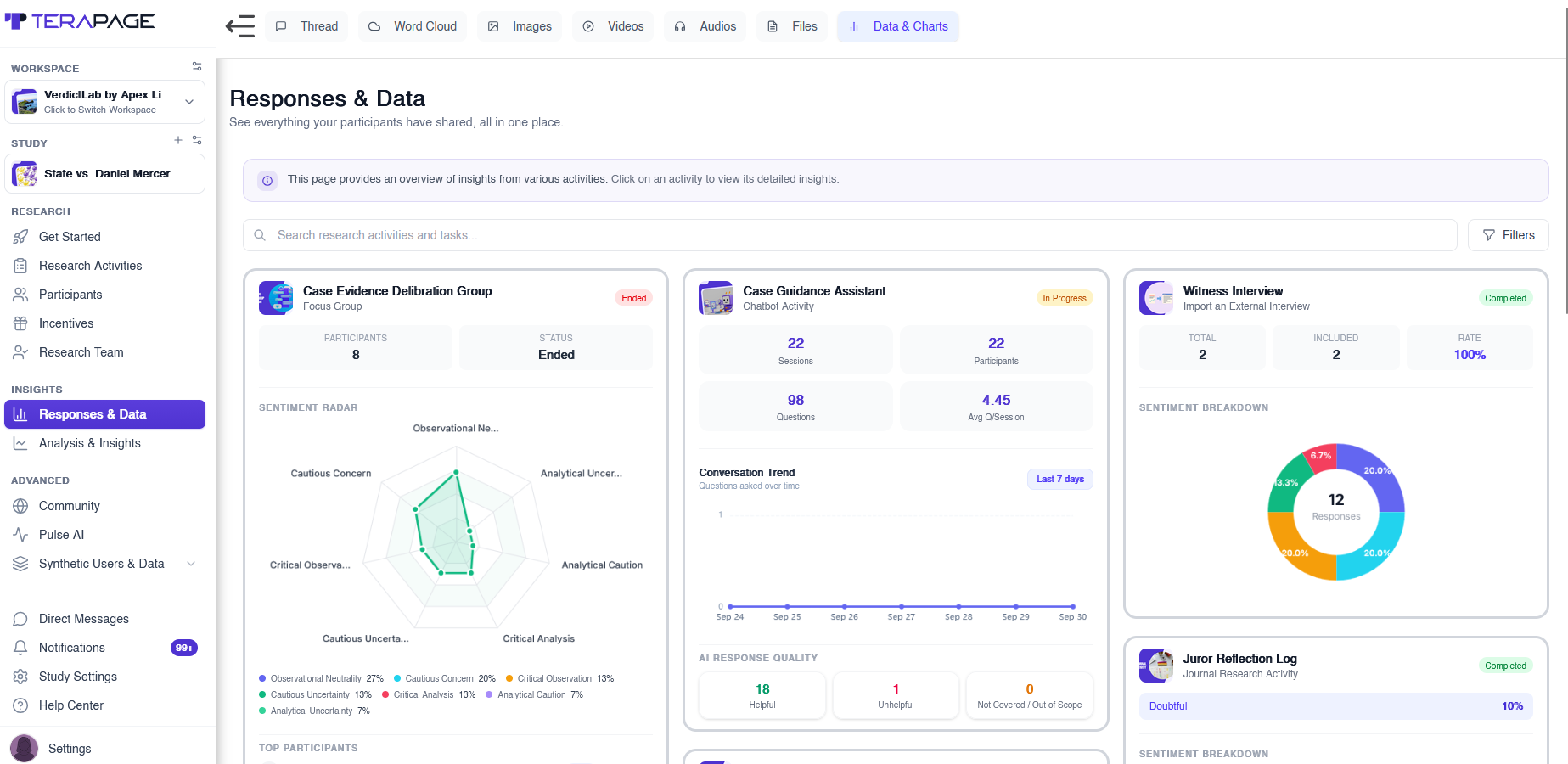Click the Observational Neutrality 27% legend entry
The width and height of the screenshot is (1568, 764).
pyautogui.click(x=321, y=678)
